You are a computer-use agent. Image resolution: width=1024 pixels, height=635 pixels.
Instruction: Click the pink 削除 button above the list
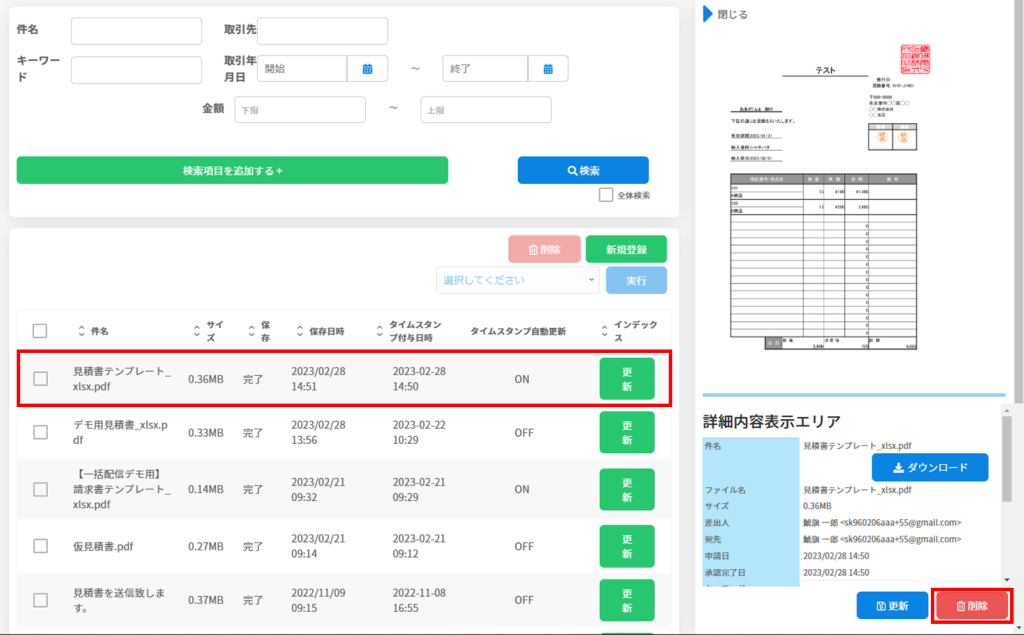click(545, 249)
